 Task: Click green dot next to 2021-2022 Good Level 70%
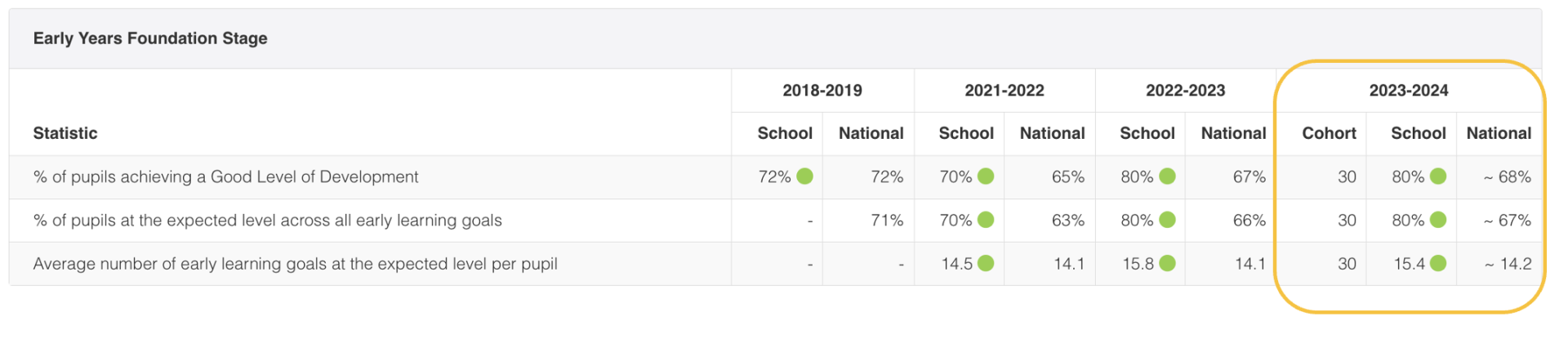click(986, 176)
